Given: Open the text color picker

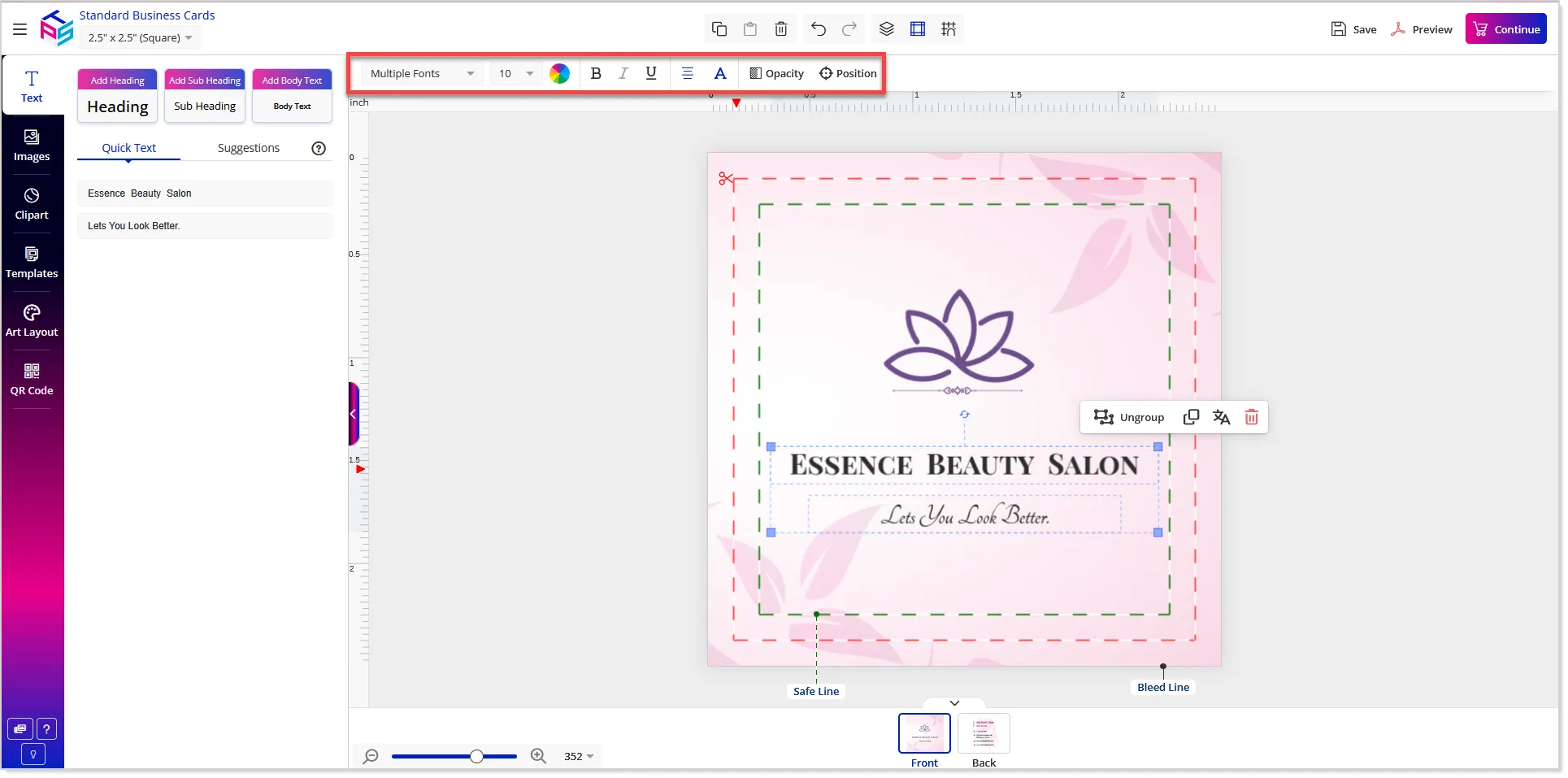Looking at the screenshot, I should [x=559, y=73].
